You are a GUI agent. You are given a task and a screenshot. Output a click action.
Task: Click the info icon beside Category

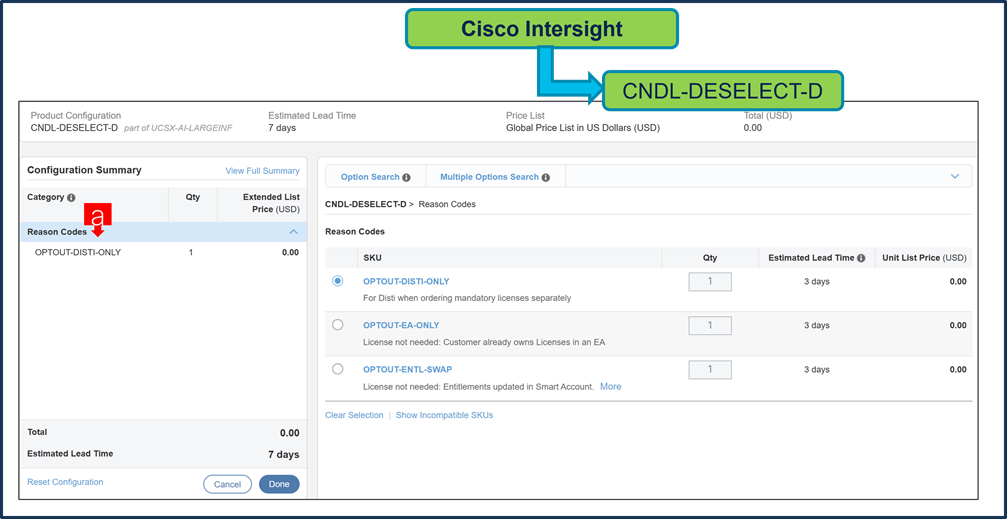tap(71, 198)
